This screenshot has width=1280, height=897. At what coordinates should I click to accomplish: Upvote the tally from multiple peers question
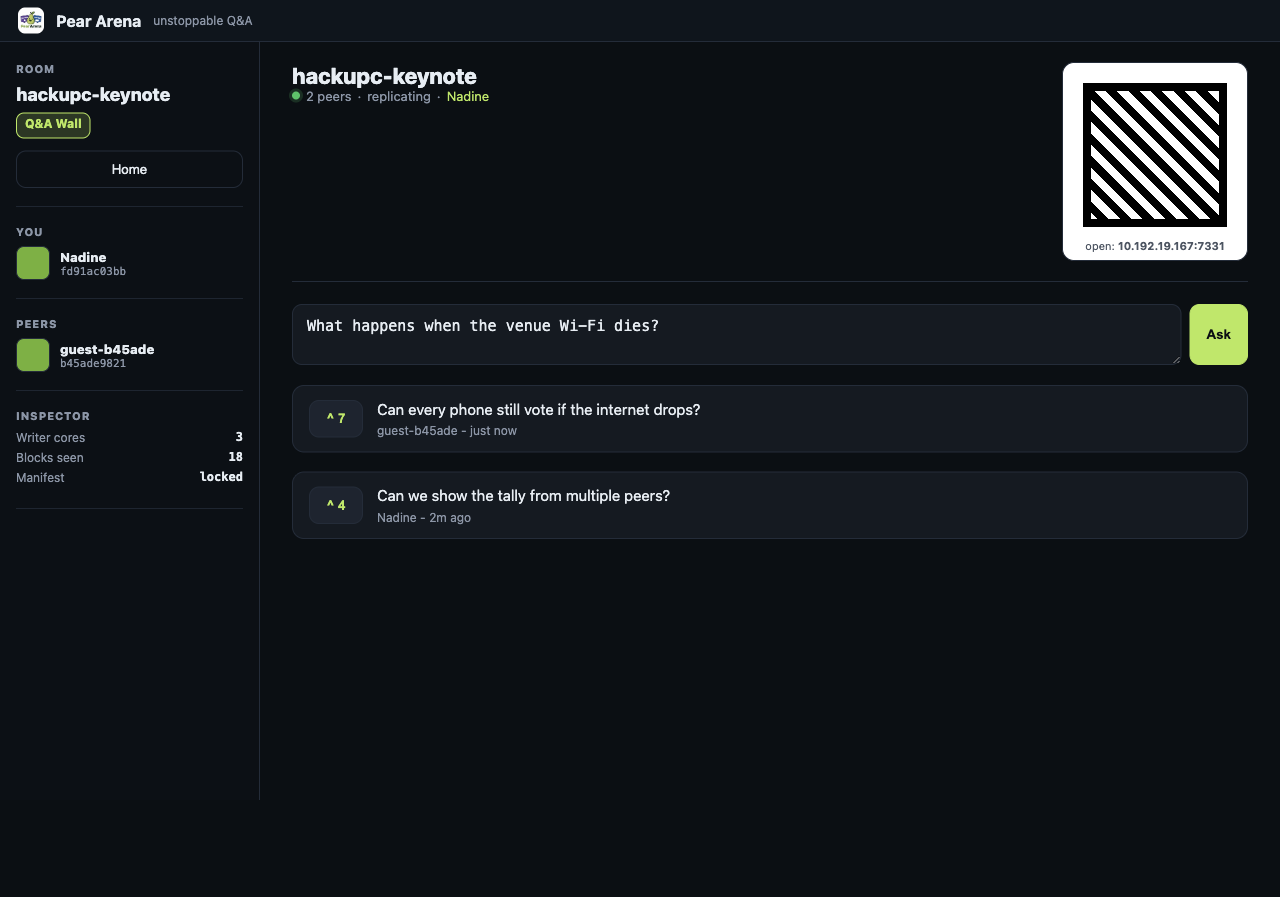pos(336,505)
